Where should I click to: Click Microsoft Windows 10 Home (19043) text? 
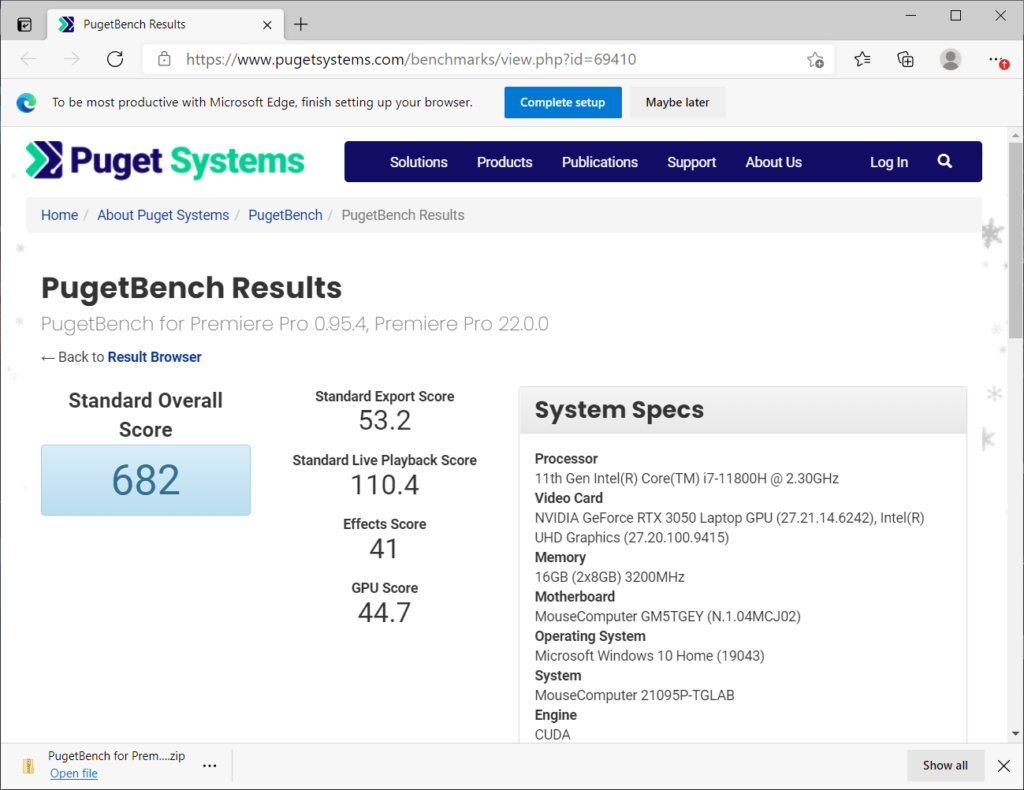coord(649,656)
